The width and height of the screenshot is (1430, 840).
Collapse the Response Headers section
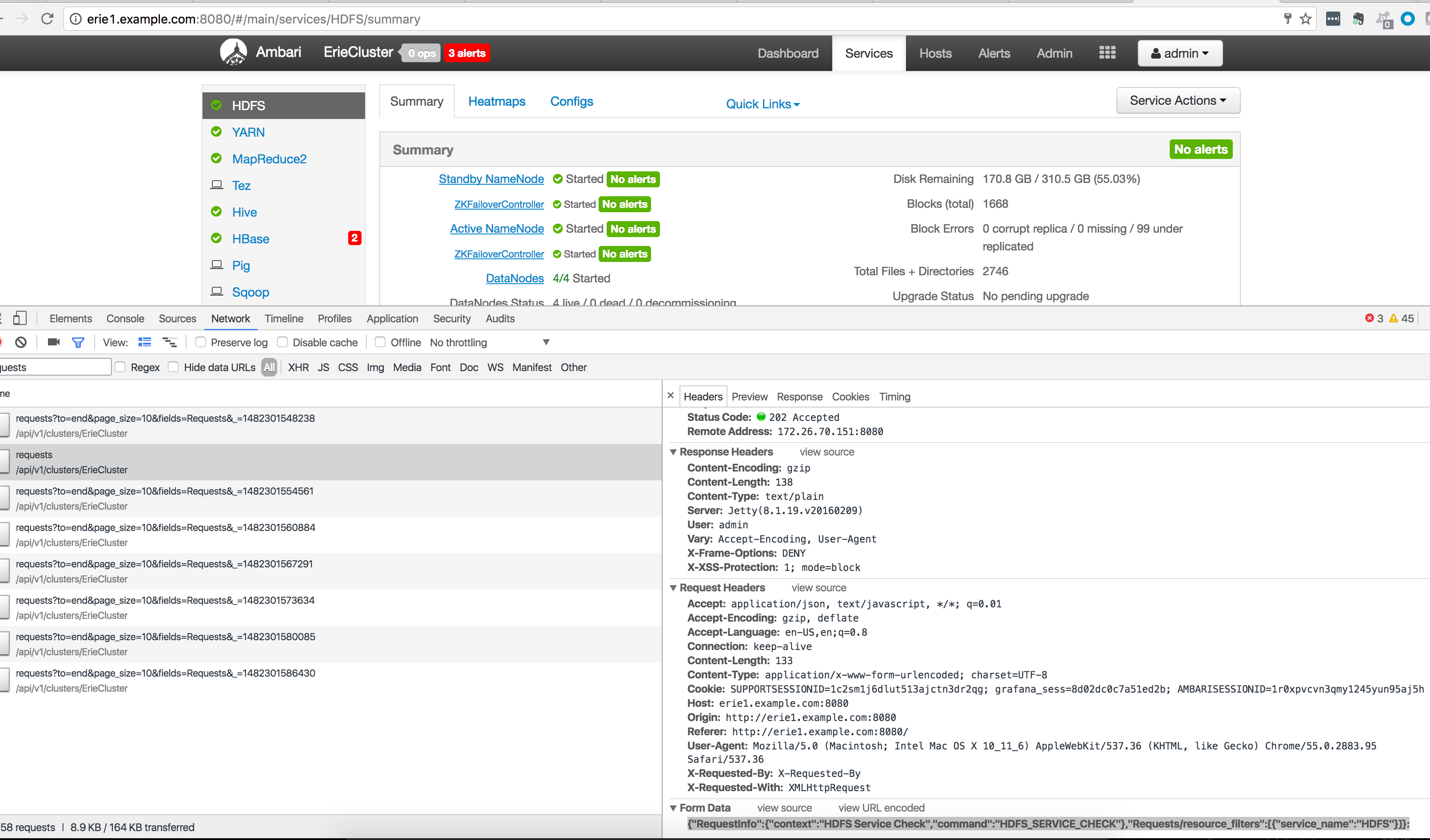pyautogui.click(x=673, y=452)
